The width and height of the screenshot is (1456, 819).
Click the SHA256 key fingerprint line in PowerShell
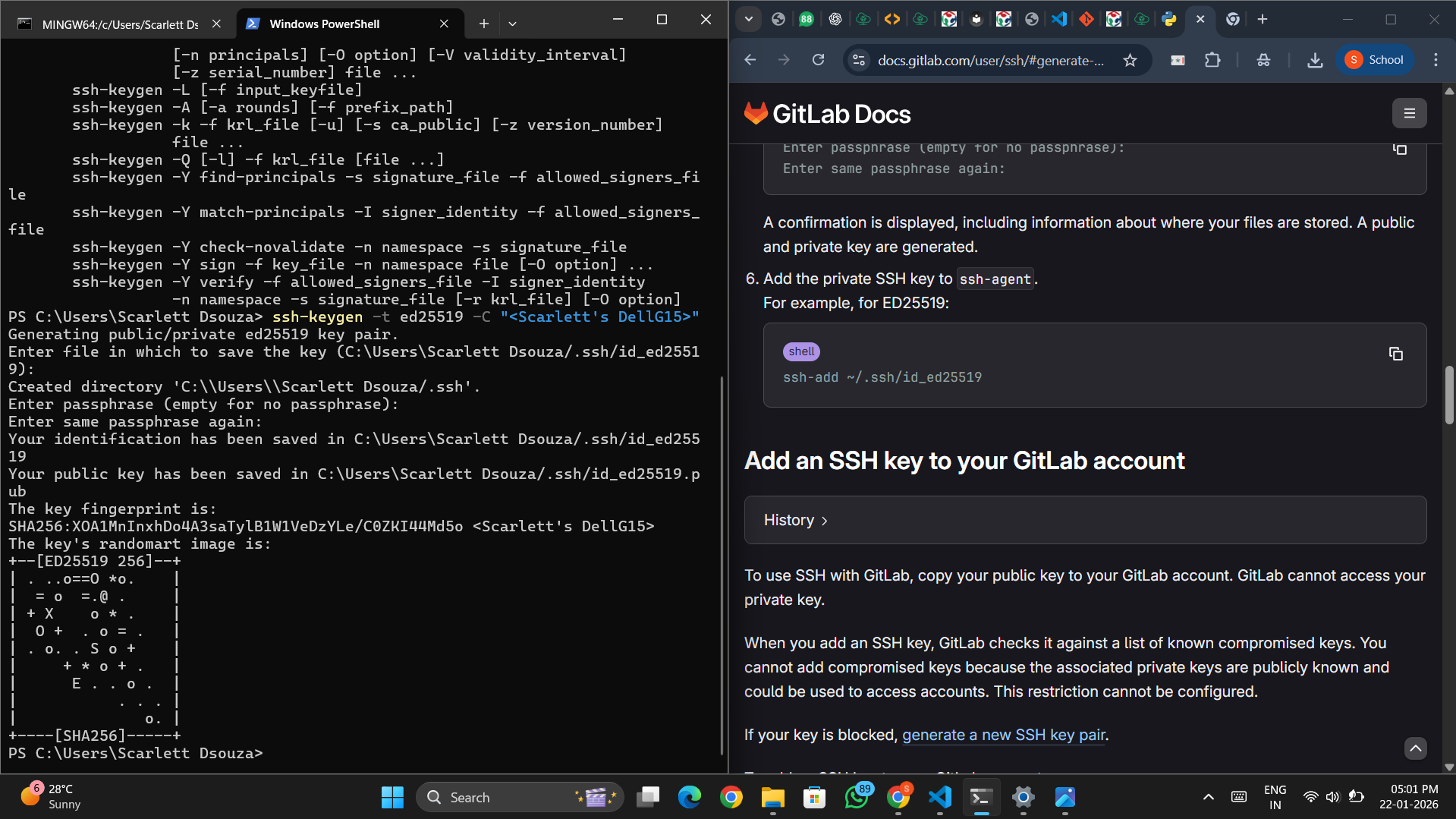(x=332, y=527)
